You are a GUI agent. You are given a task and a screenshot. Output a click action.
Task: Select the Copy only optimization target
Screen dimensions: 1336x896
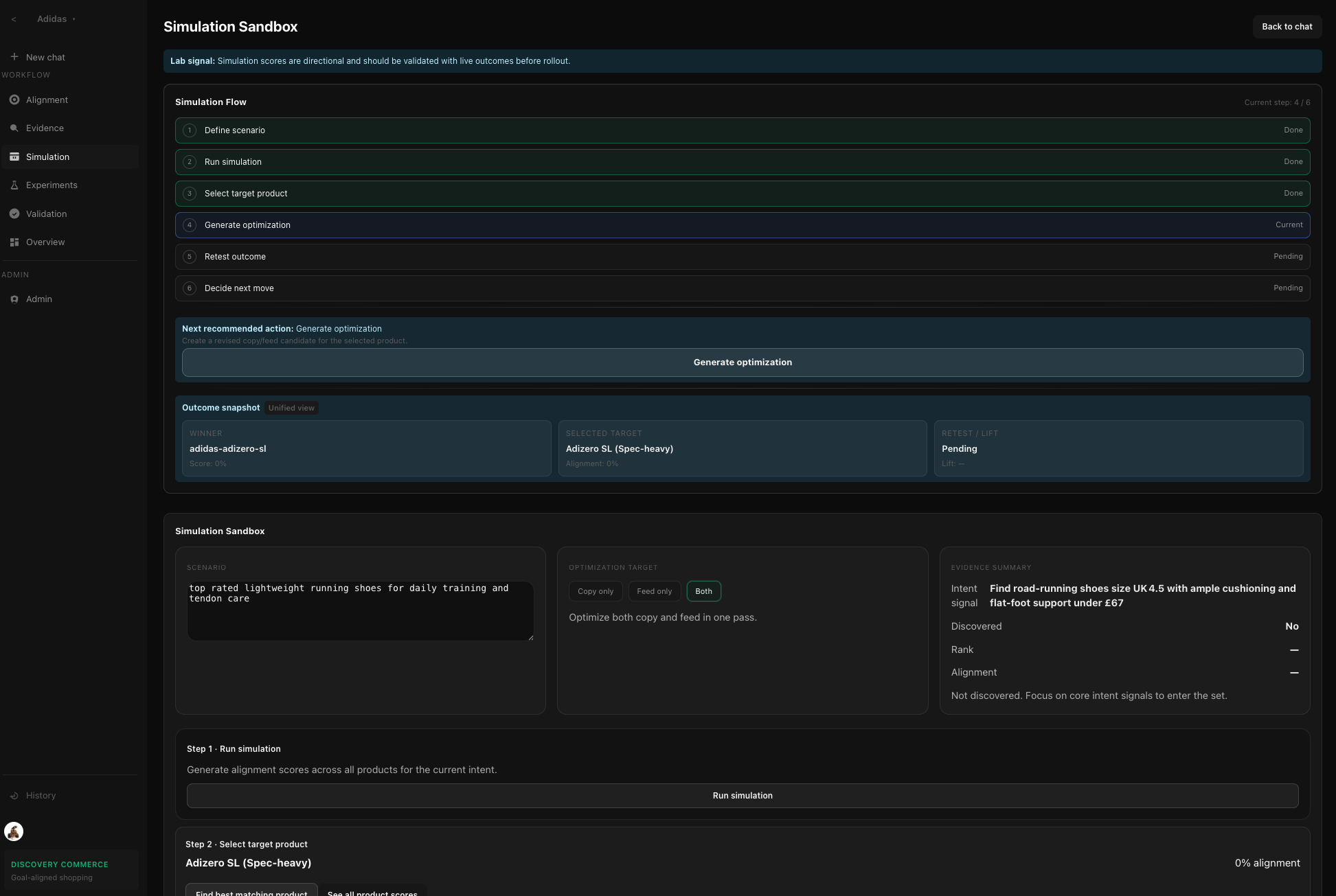click(596, 591)
